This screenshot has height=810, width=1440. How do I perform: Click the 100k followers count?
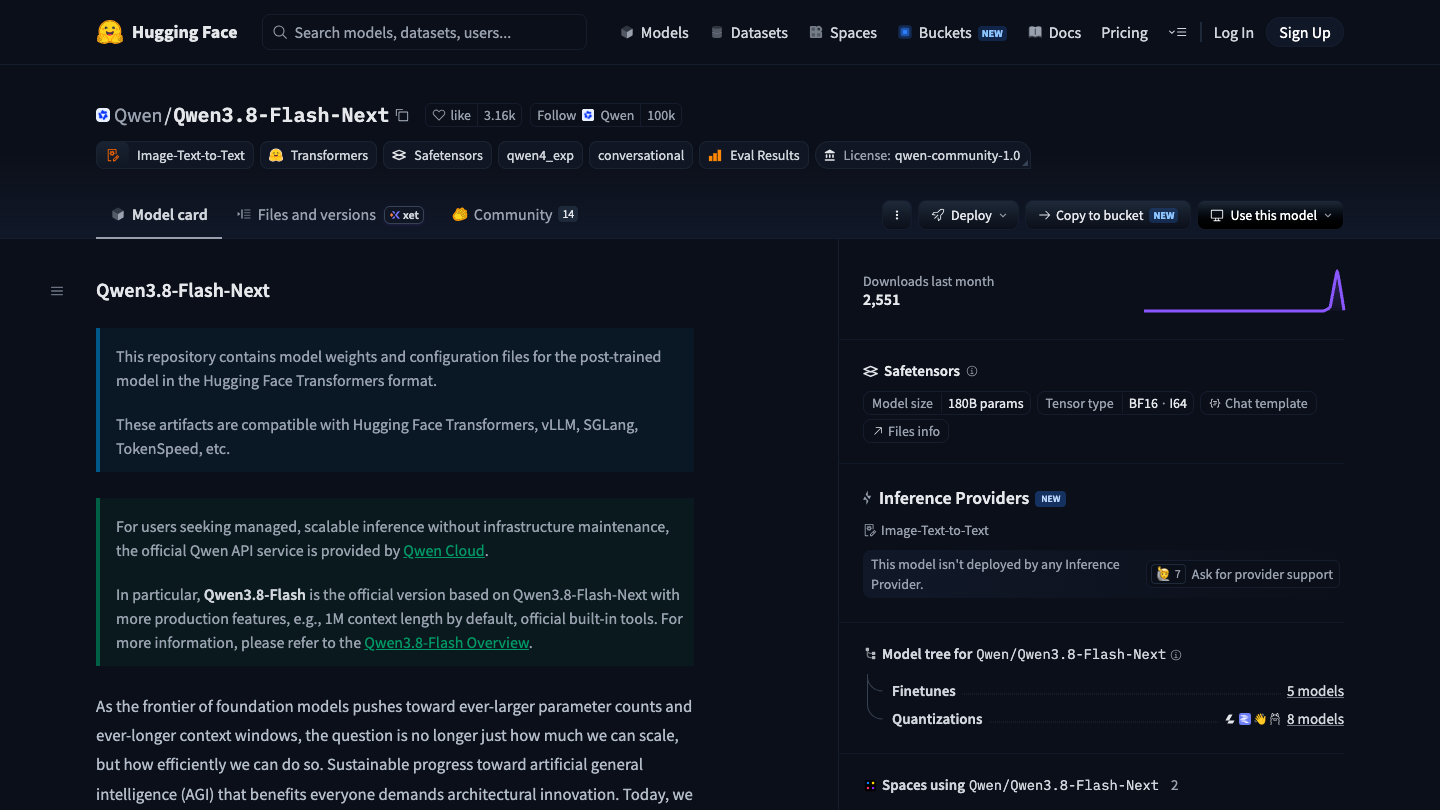(x=661, y=115)
